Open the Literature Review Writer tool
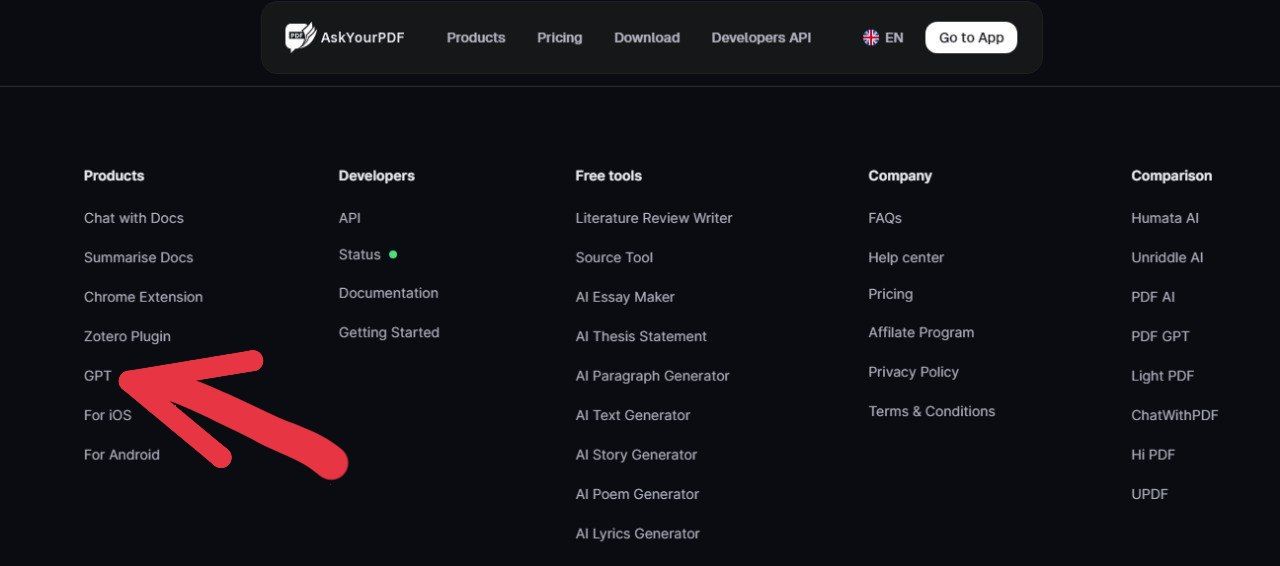Screen dimensions: 1280x566 pos(654,218)
